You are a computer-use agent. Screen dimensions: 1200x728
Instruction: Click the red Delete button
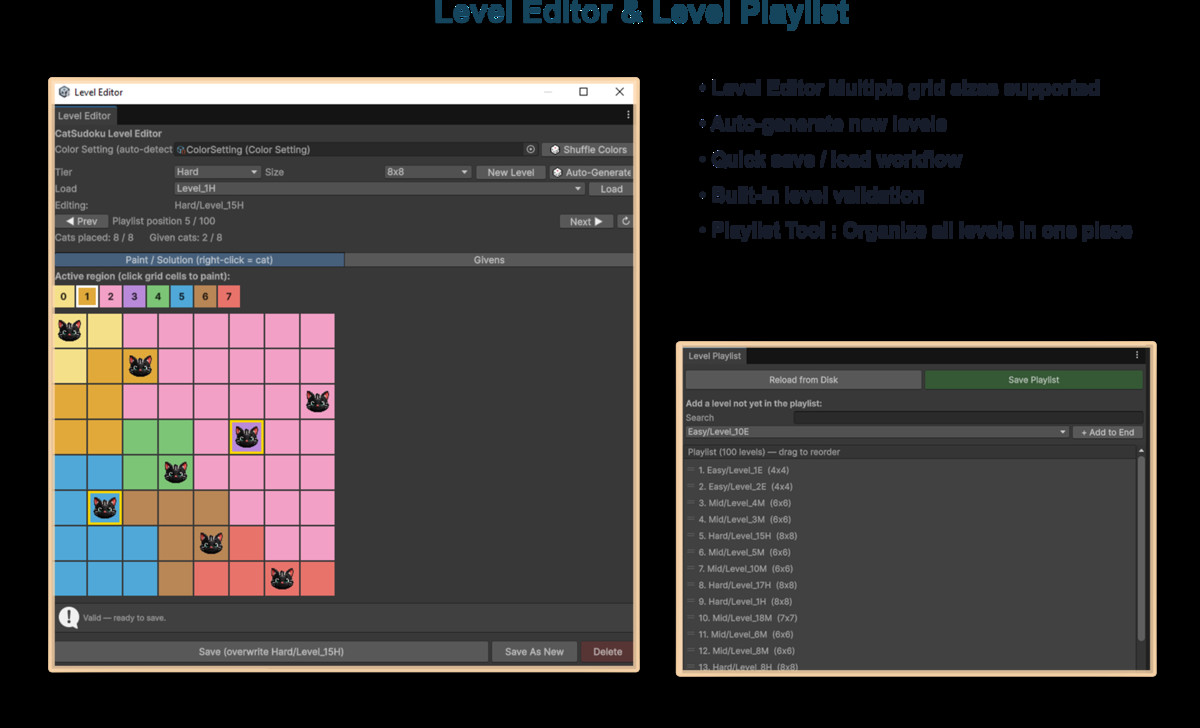tap(607, 652)
